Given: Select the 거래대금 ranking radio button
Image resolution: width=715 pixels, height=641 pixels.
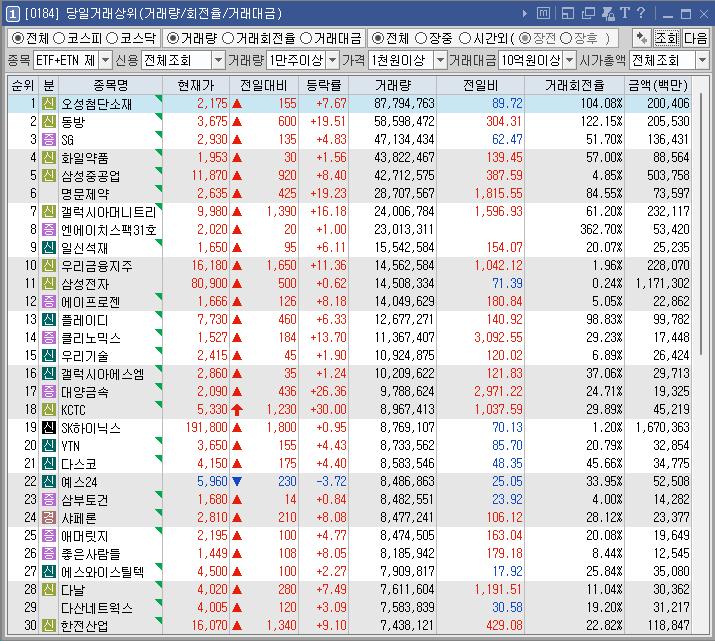Looking at the screenshot, I should pyautogui.click(x=306, y=38).
